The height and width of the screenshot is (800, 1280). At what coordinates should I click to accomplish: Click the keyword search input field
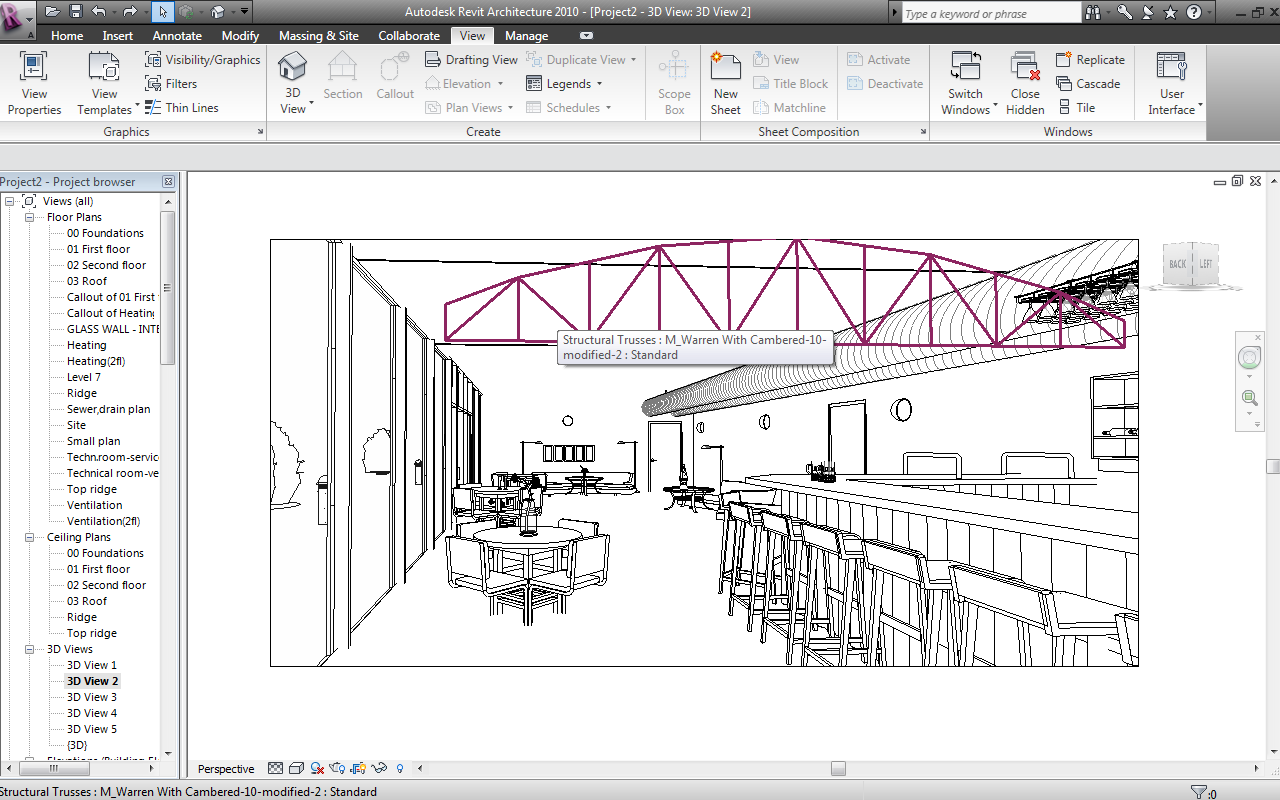990,13
